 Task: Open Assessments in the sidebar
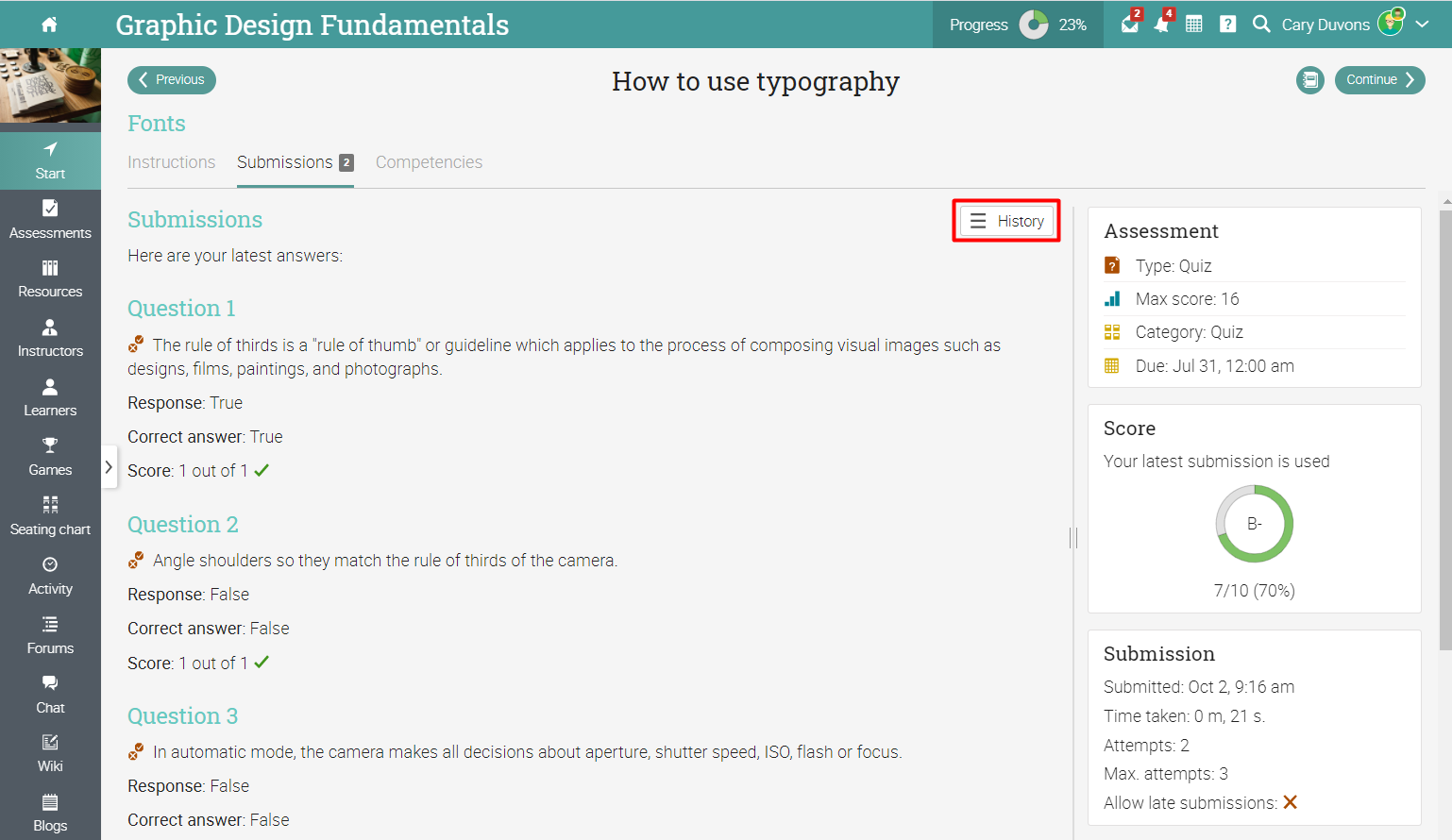coord(50,220)
